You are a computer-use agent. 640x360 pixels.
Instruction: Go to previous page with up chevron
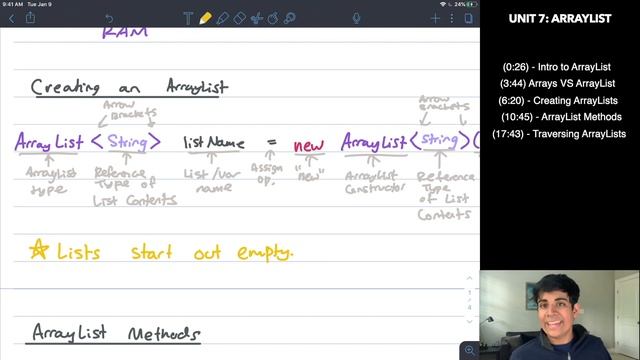pyautogui.click(x=469, y=278)
